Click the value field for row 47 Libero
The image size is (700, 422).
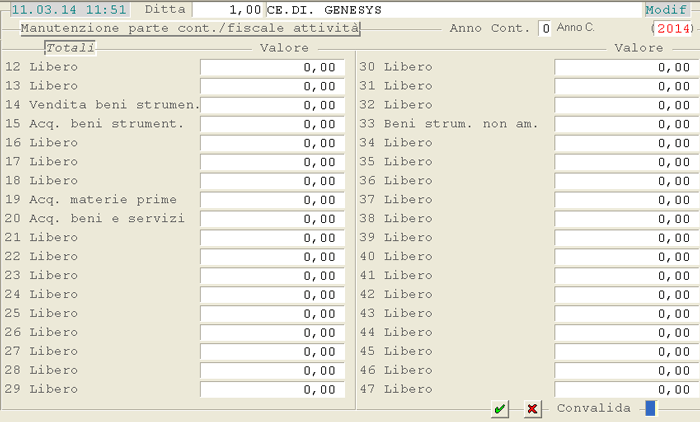(626, 390)
